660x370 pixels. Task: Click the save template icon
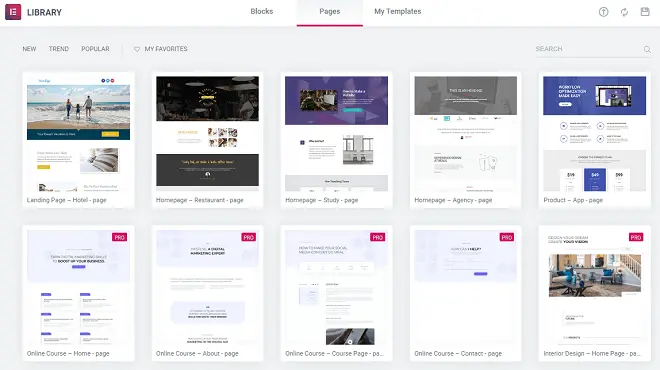(x=645, y=12)
